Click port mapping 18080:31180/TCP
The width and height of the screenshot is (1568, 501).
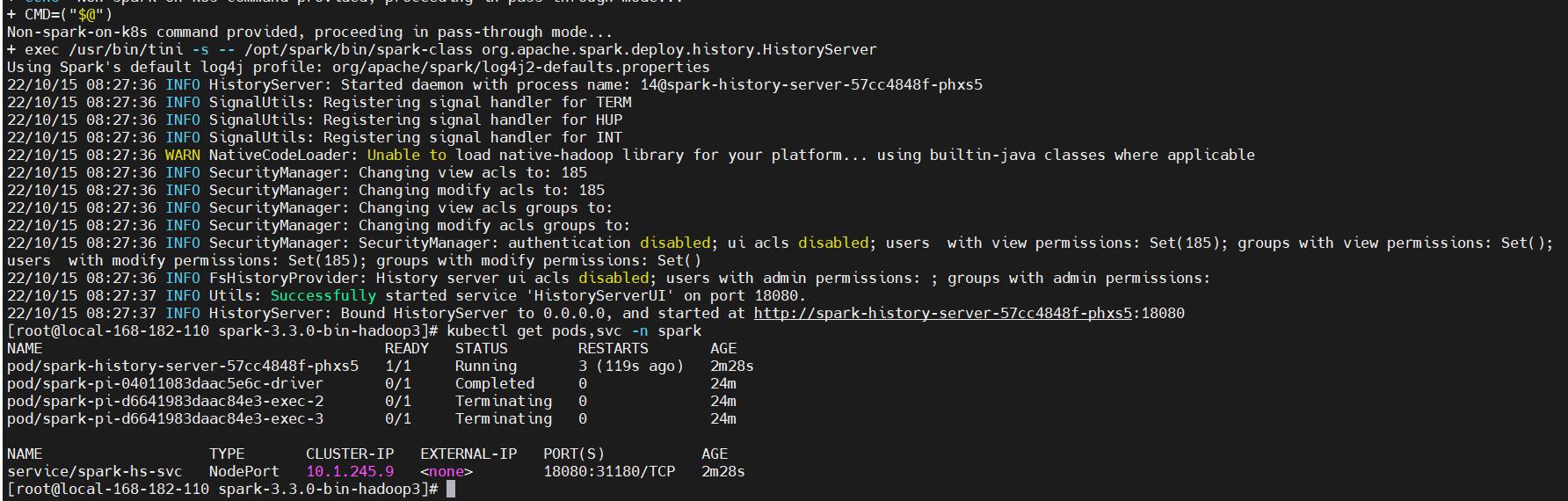pos(609,471)
